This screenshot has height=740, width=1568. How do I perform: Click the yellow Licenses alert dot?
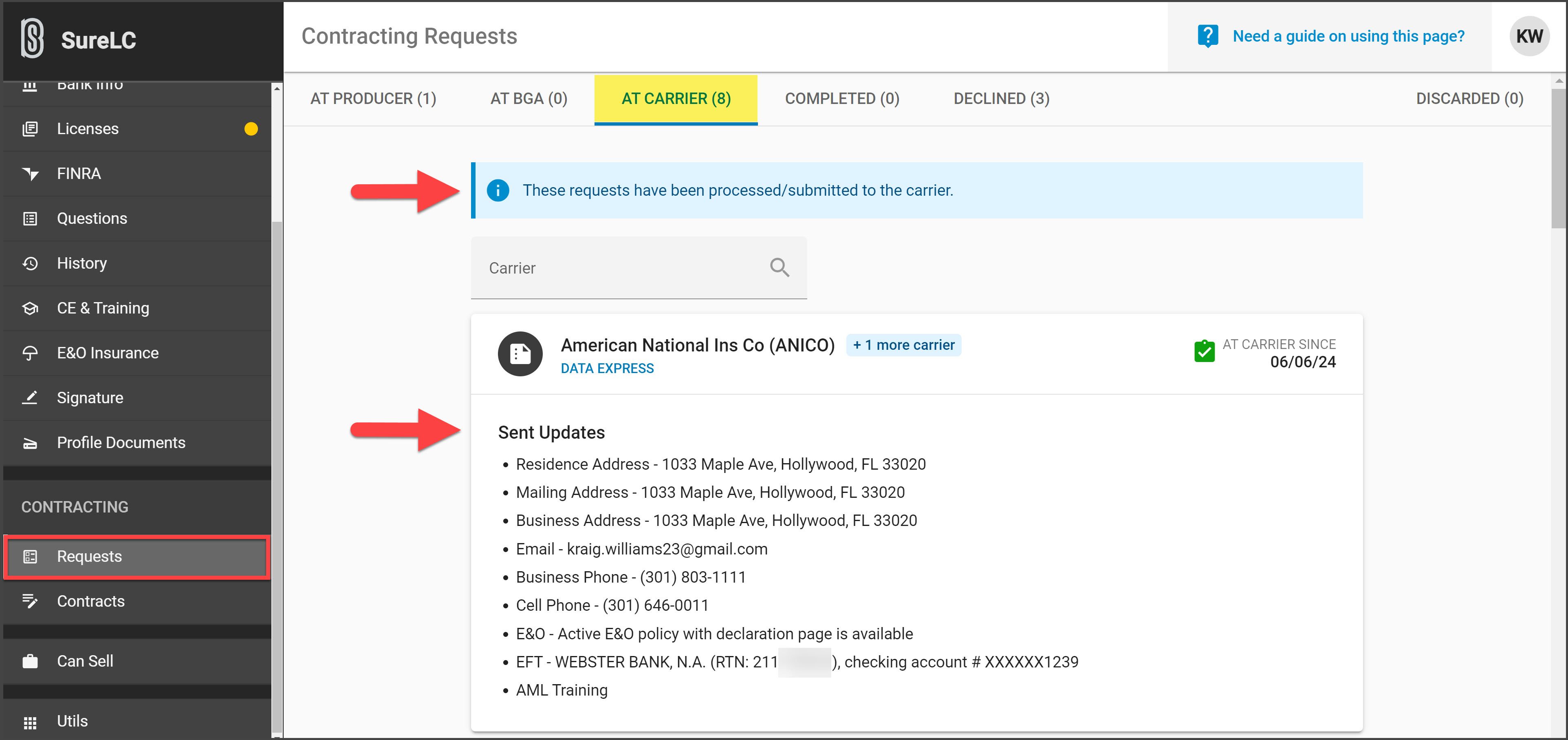tap(251, 128)
